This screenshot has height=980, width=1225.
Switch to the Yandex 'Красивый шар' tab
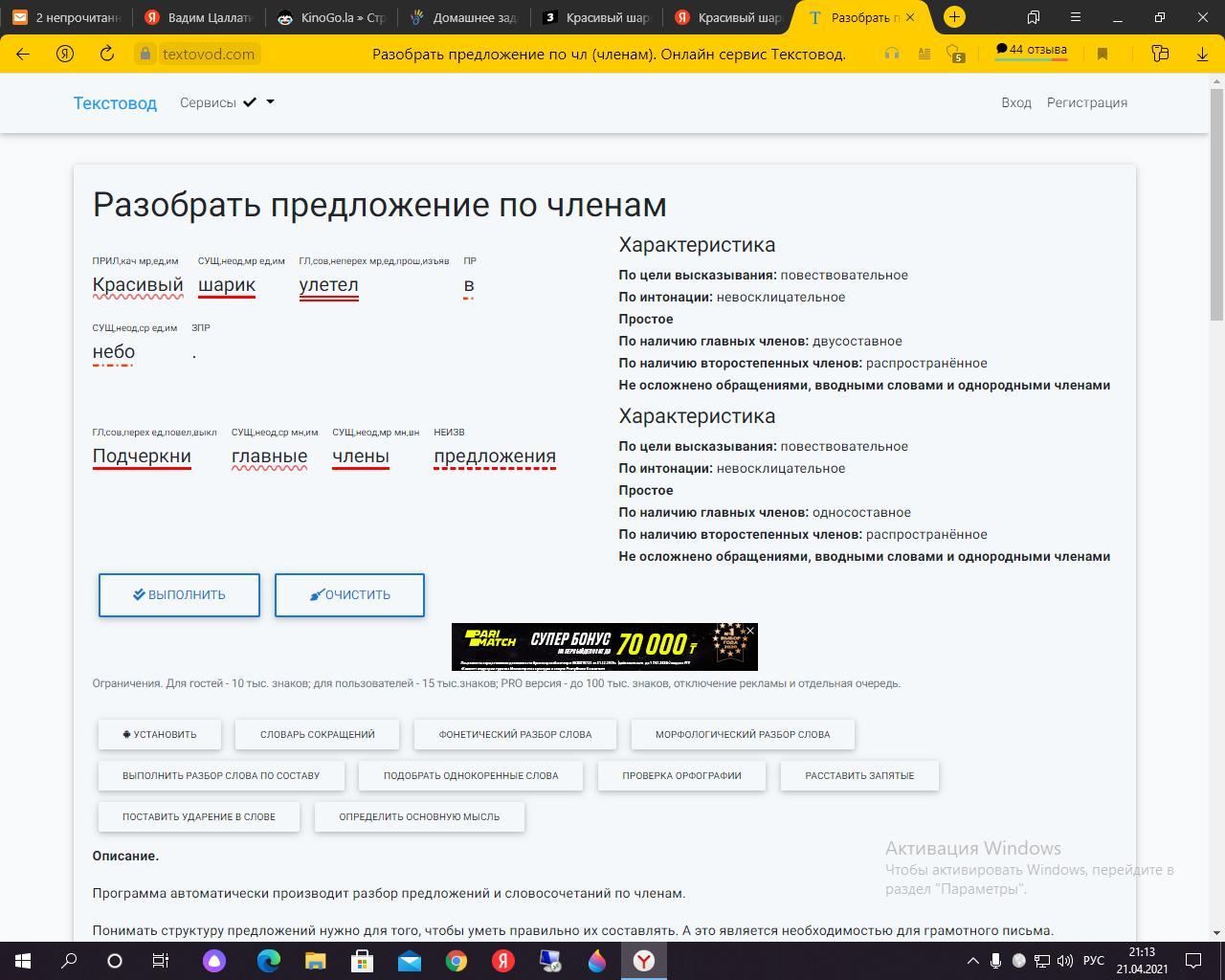(729, 17)
